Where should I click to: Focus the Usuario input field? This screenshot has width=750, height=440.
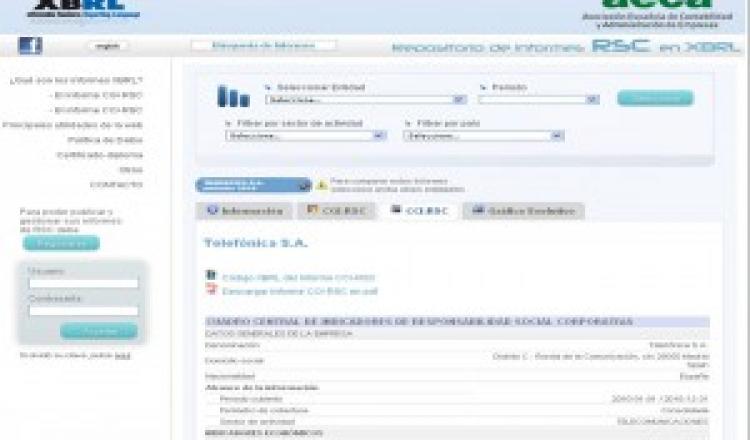(x=84, y=284)
